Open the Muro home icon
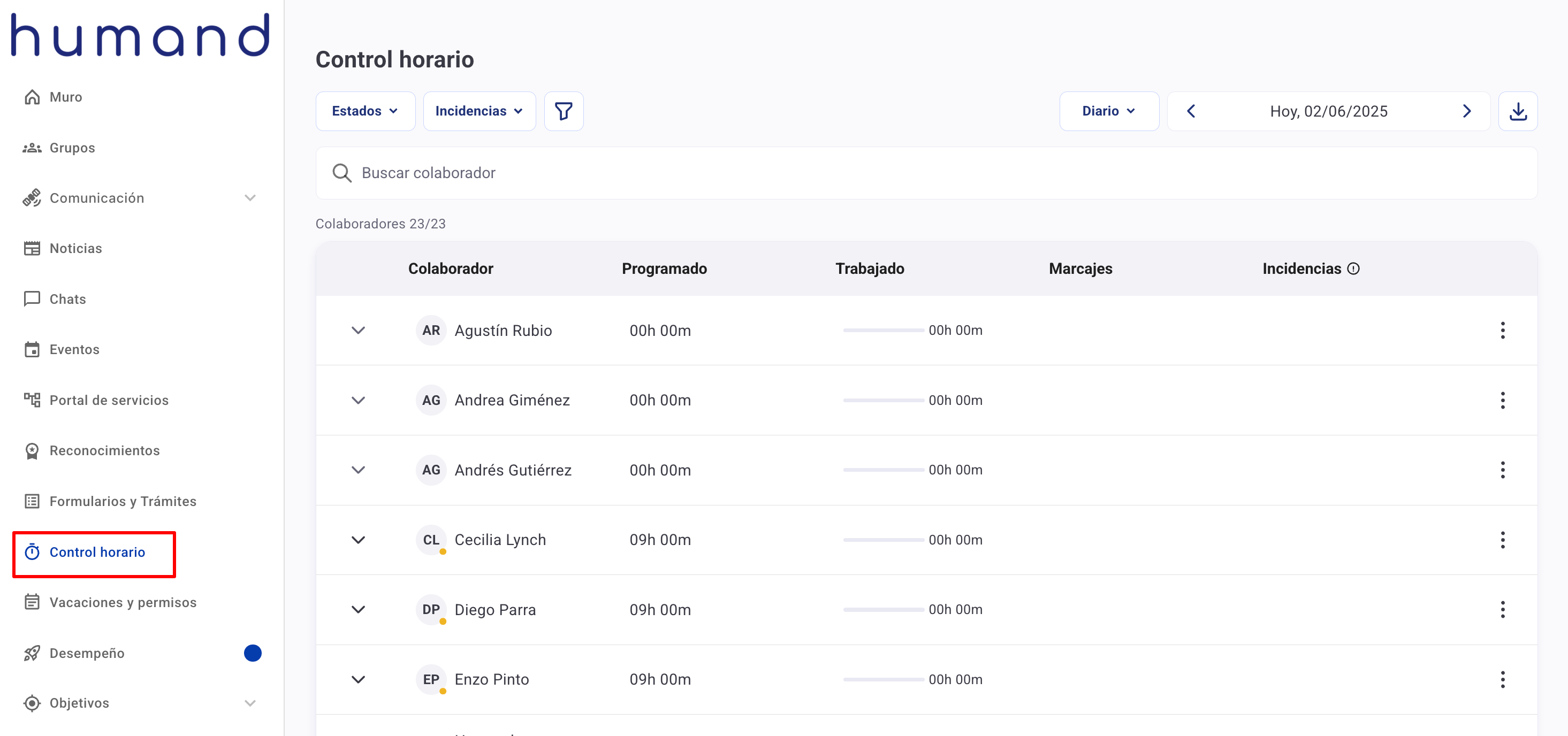This screenshot has height=736, width=1568. click(x=32, y=97)
